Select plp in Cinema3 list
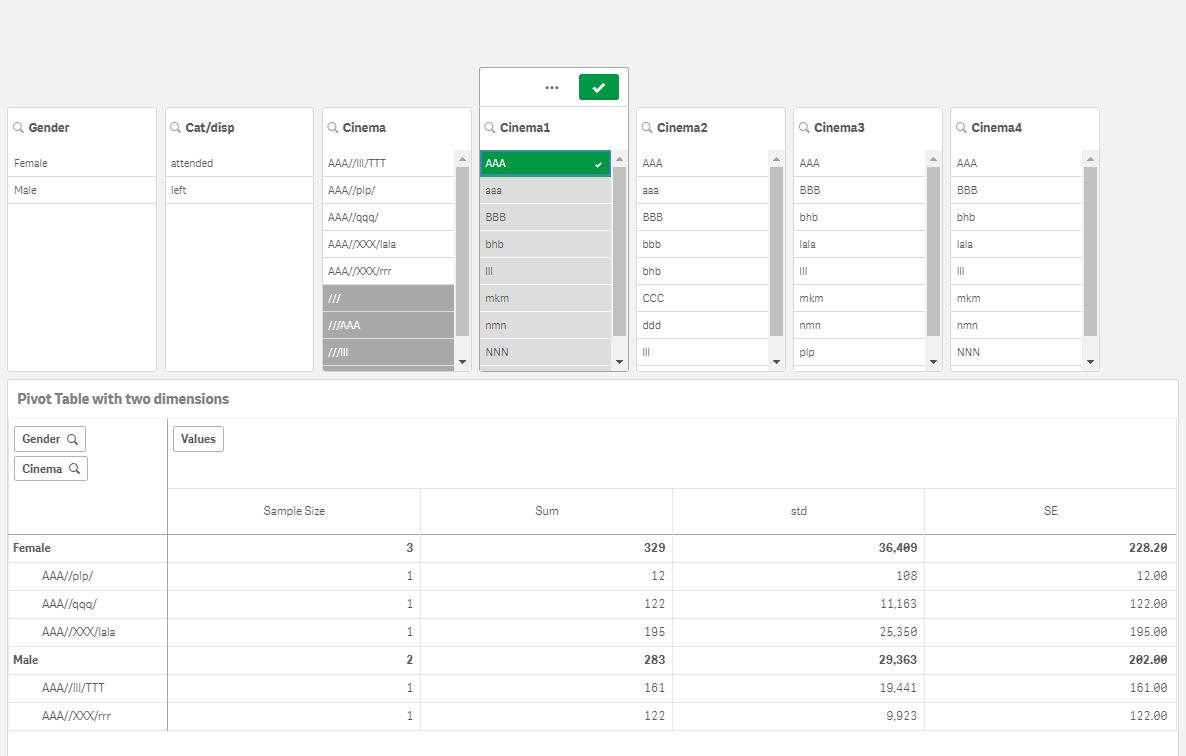Screen dimensions: 1186x756 coord(860,352)
